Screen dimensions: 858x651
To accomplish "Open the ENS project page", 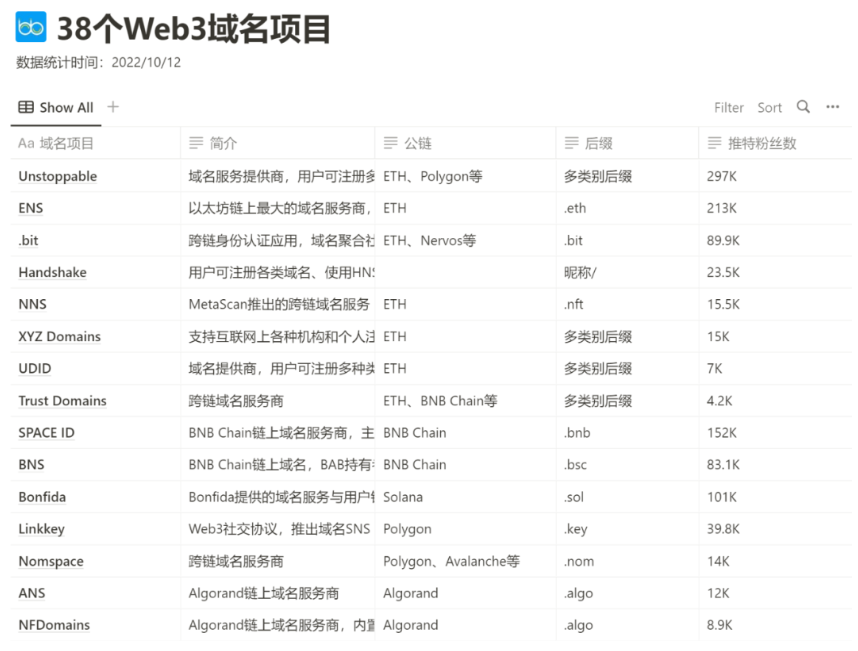I will pyautogui.click(x=31, y=208).
